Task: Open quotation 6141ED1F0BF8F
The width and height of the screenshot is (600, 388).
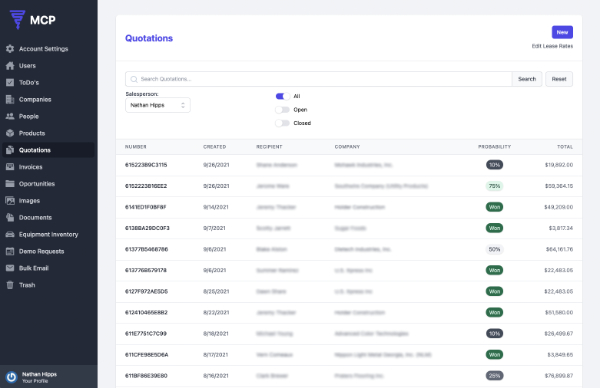Action: point(145,207)
